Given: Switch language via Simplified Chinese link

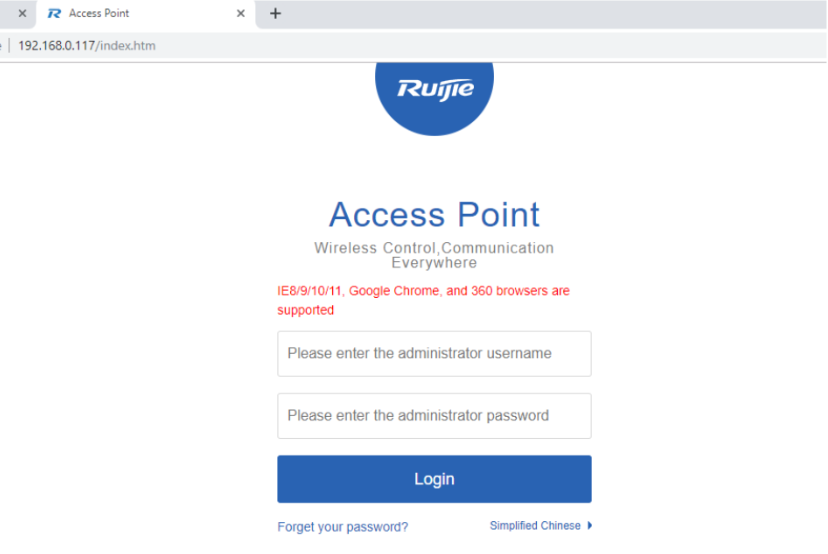Looking at the screenshot, I should point(535,526).
